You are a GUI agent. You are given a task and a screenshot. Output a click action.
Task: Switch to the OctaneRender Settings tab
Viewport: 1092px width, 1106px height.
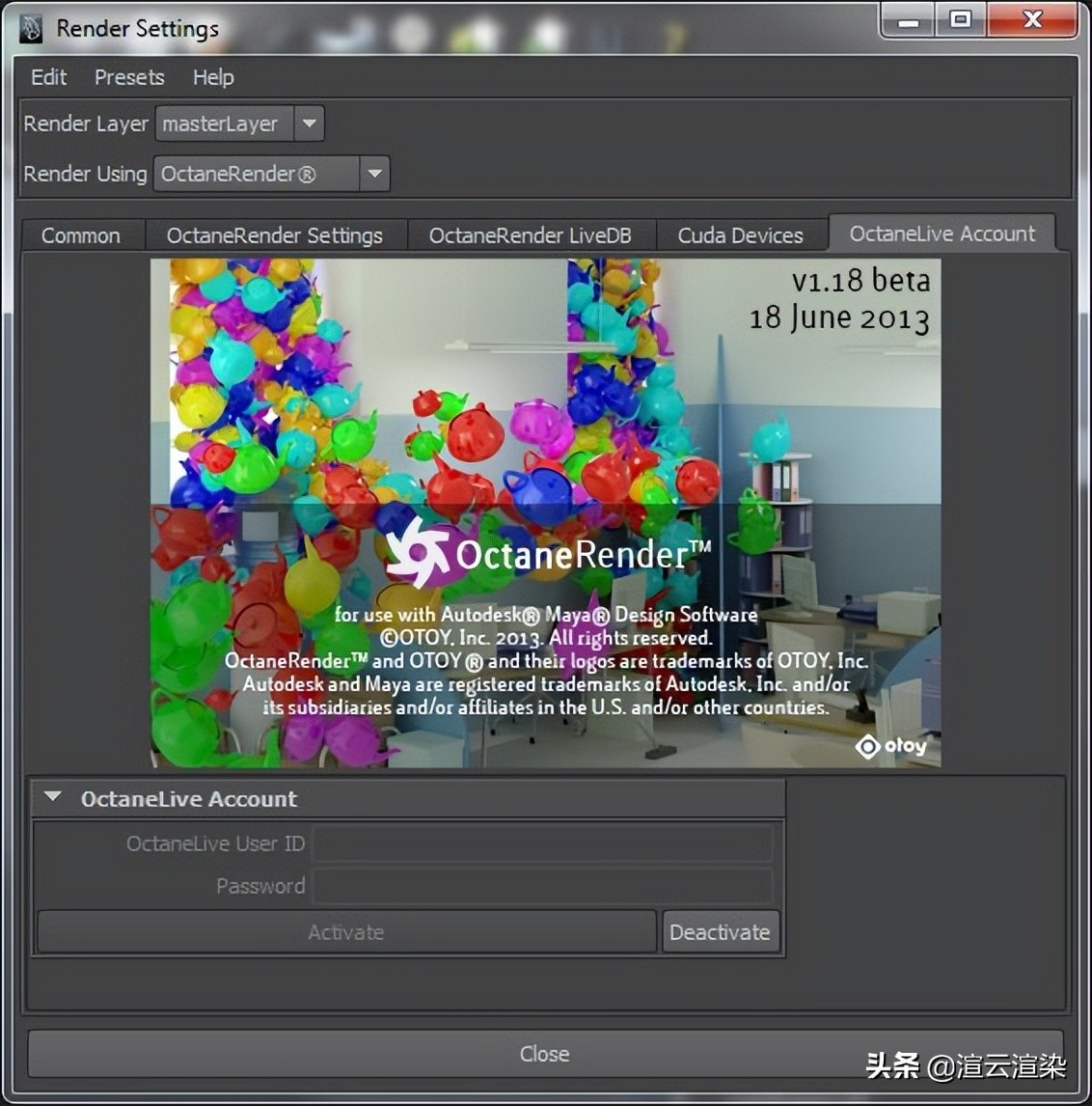[275, 235]
